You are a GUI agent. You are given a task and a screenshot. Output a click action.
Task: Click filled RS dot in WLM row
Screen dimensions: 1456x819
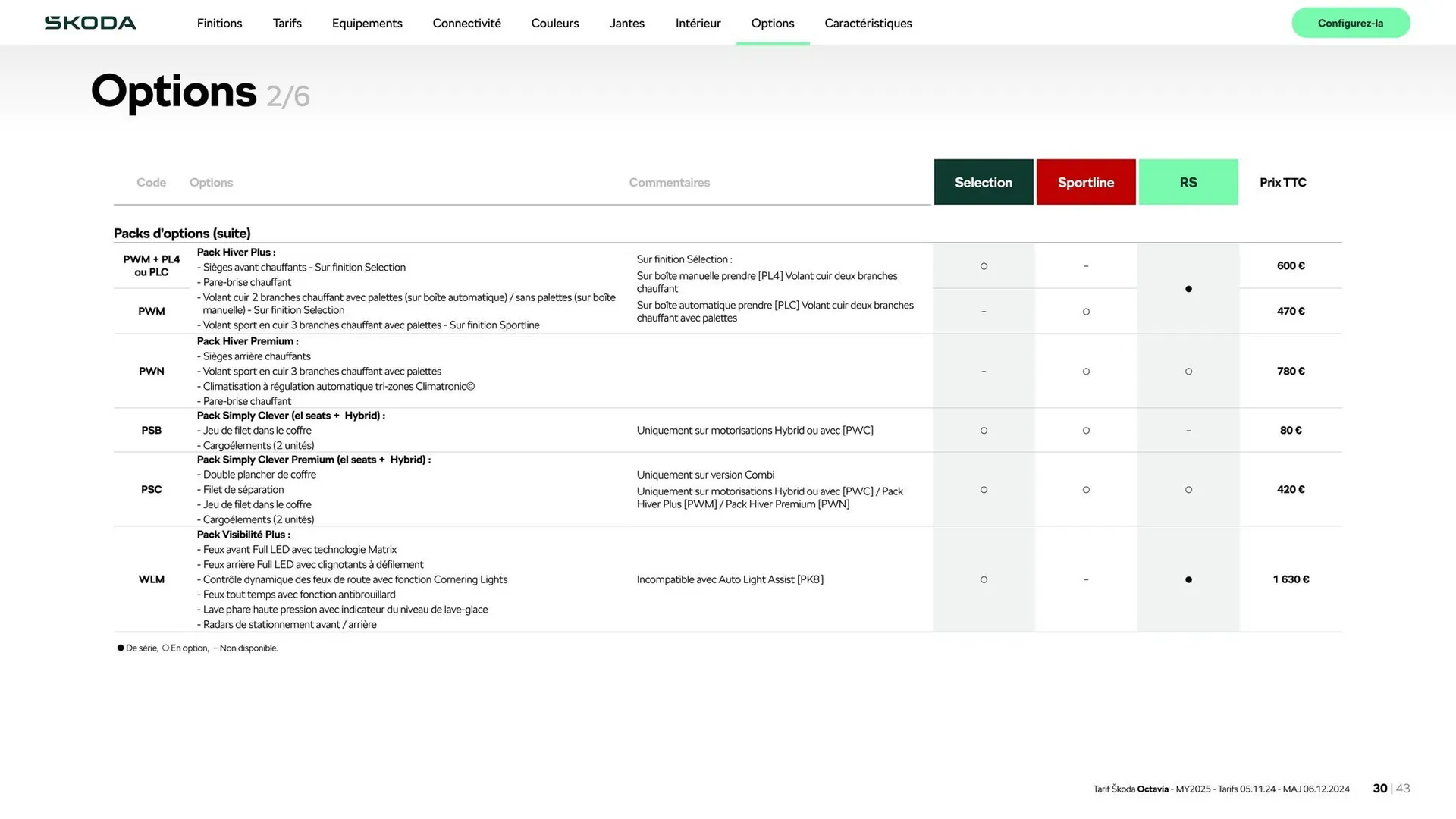[x=1188, y=579]
